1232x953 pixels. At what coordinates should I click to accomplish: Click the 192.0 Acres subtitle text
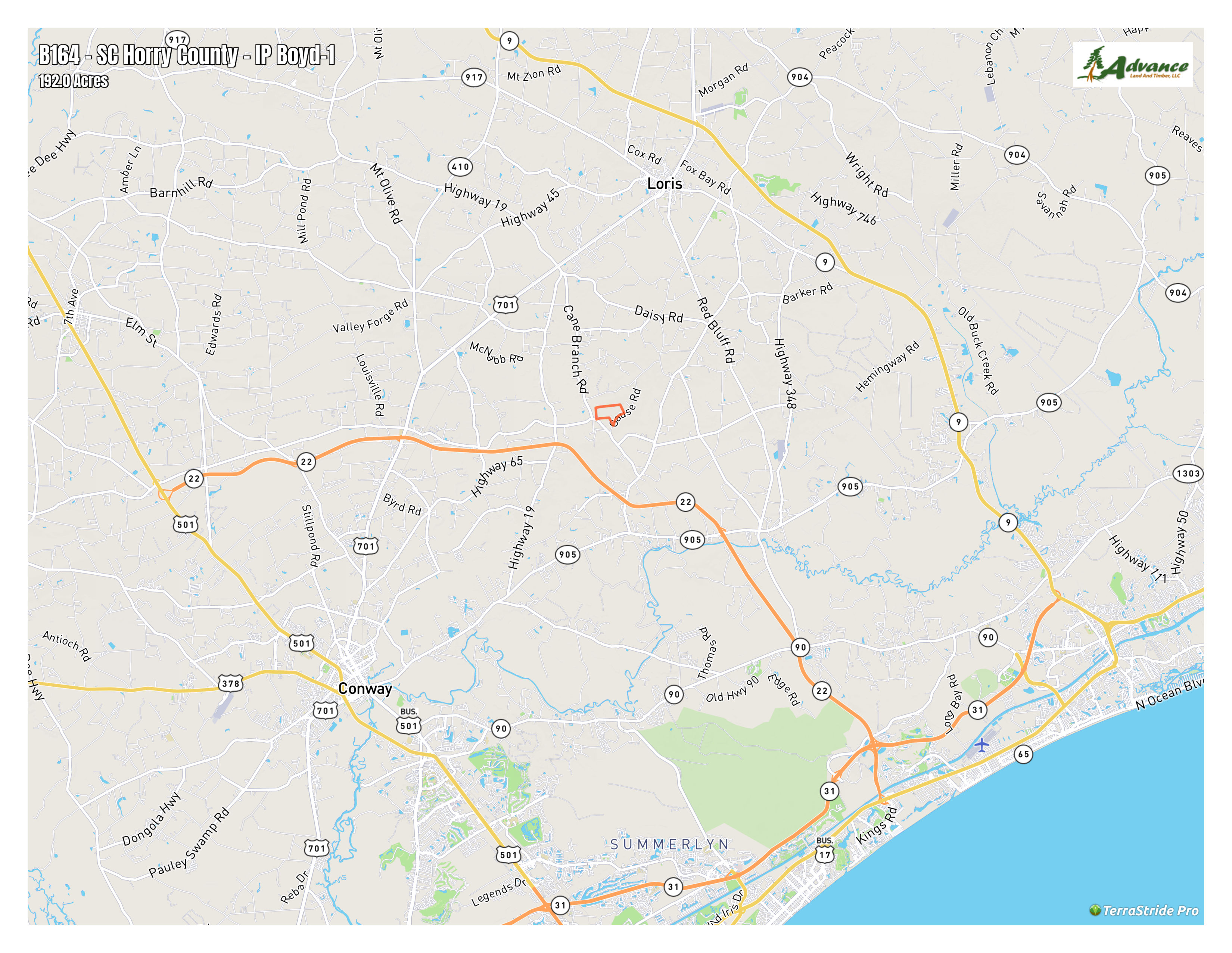click(x=73, y=81)
